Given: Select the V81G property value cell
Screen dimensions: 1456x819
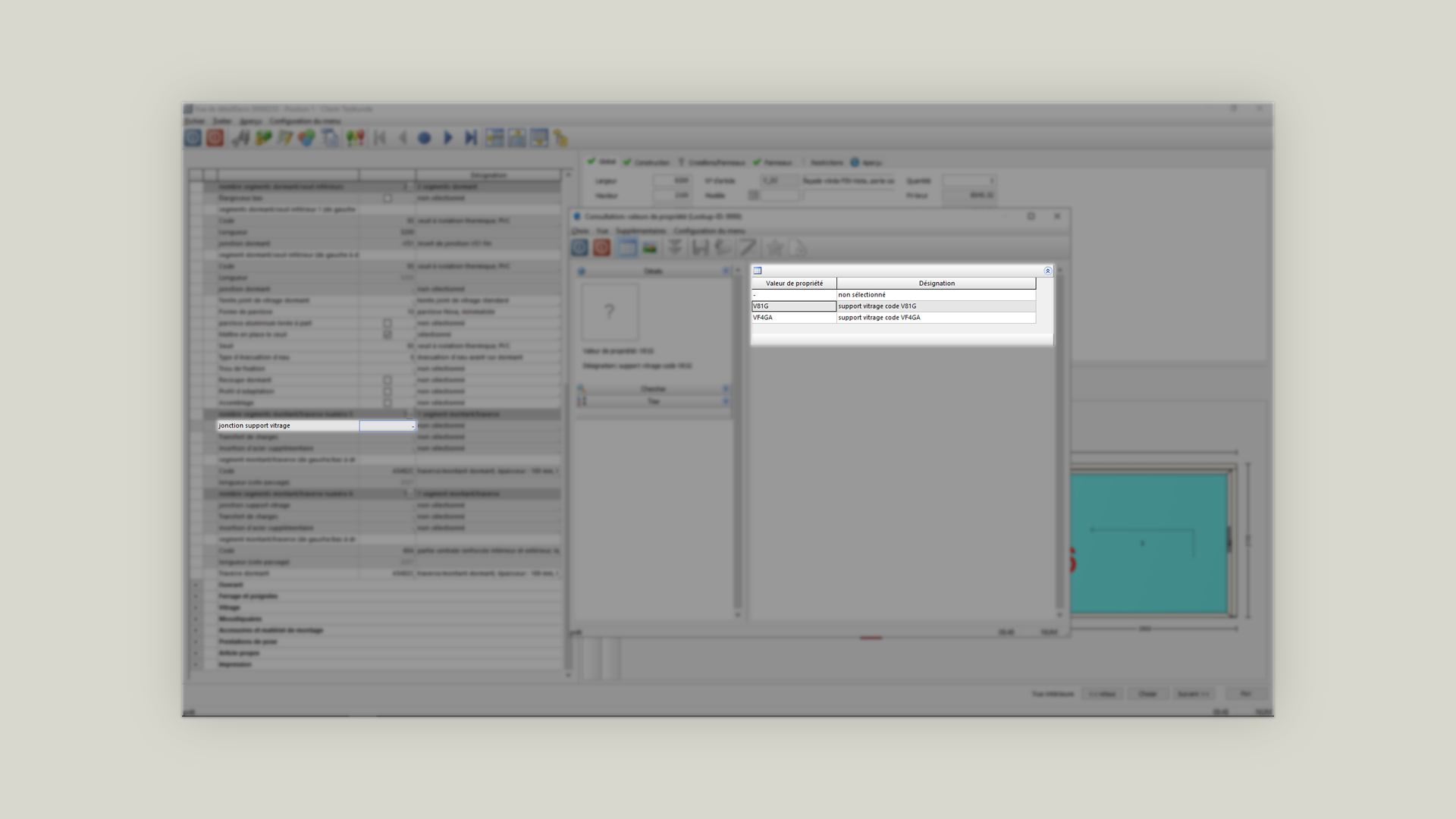Looking at the screenshot, I should tap(794, 306).
